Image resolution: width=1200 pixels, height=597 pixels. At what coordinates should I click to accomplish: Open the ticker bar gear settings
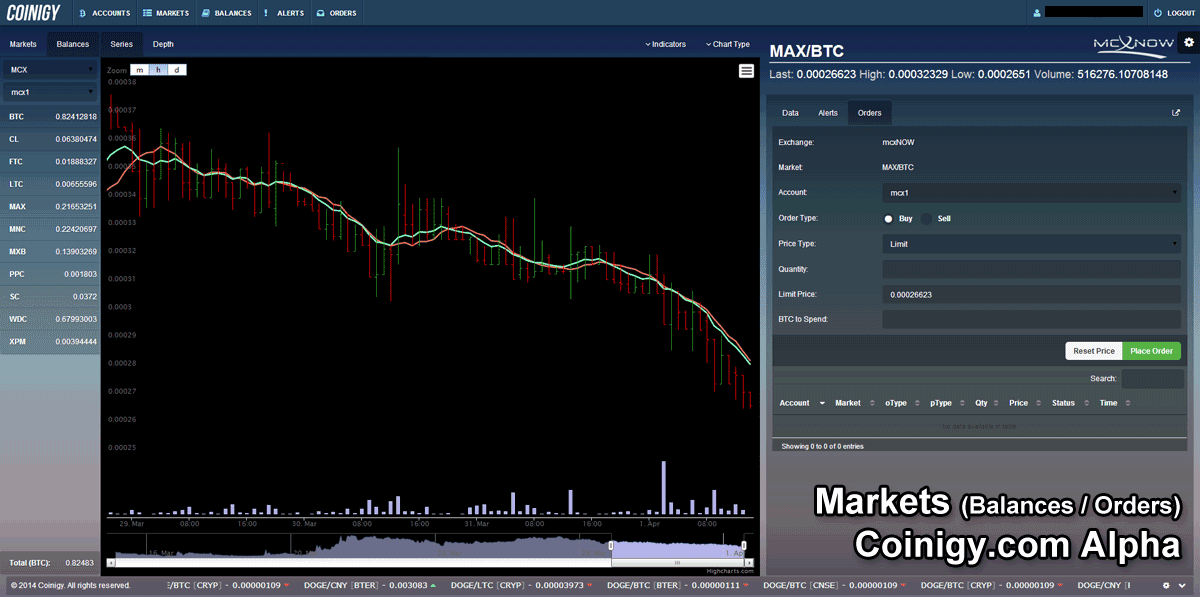1165,587
